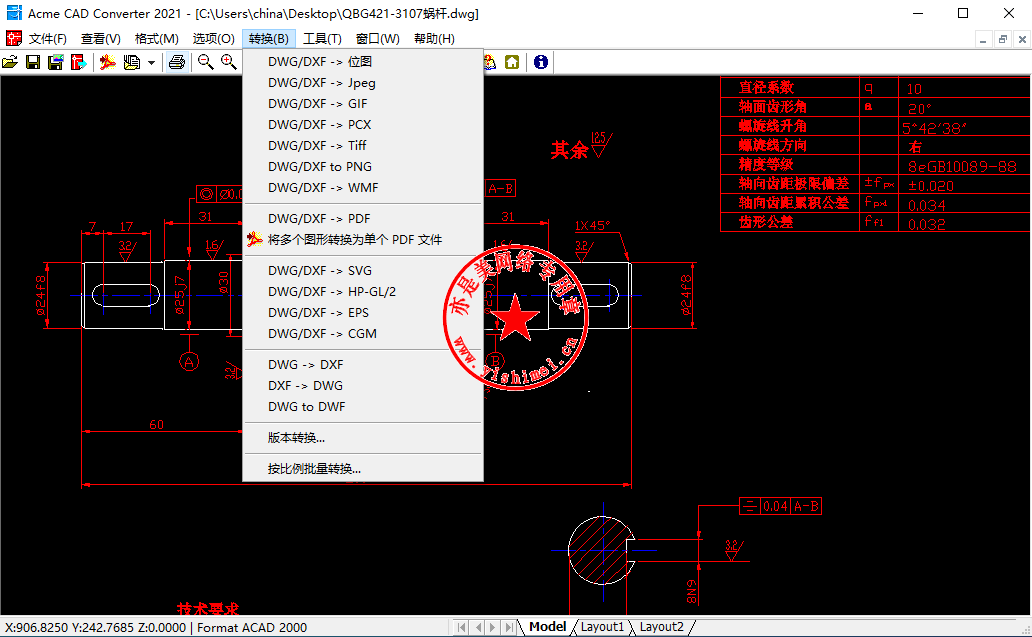Click the Acme CAD Converter title icon
1032x637 pixels.
click(14, 13)
